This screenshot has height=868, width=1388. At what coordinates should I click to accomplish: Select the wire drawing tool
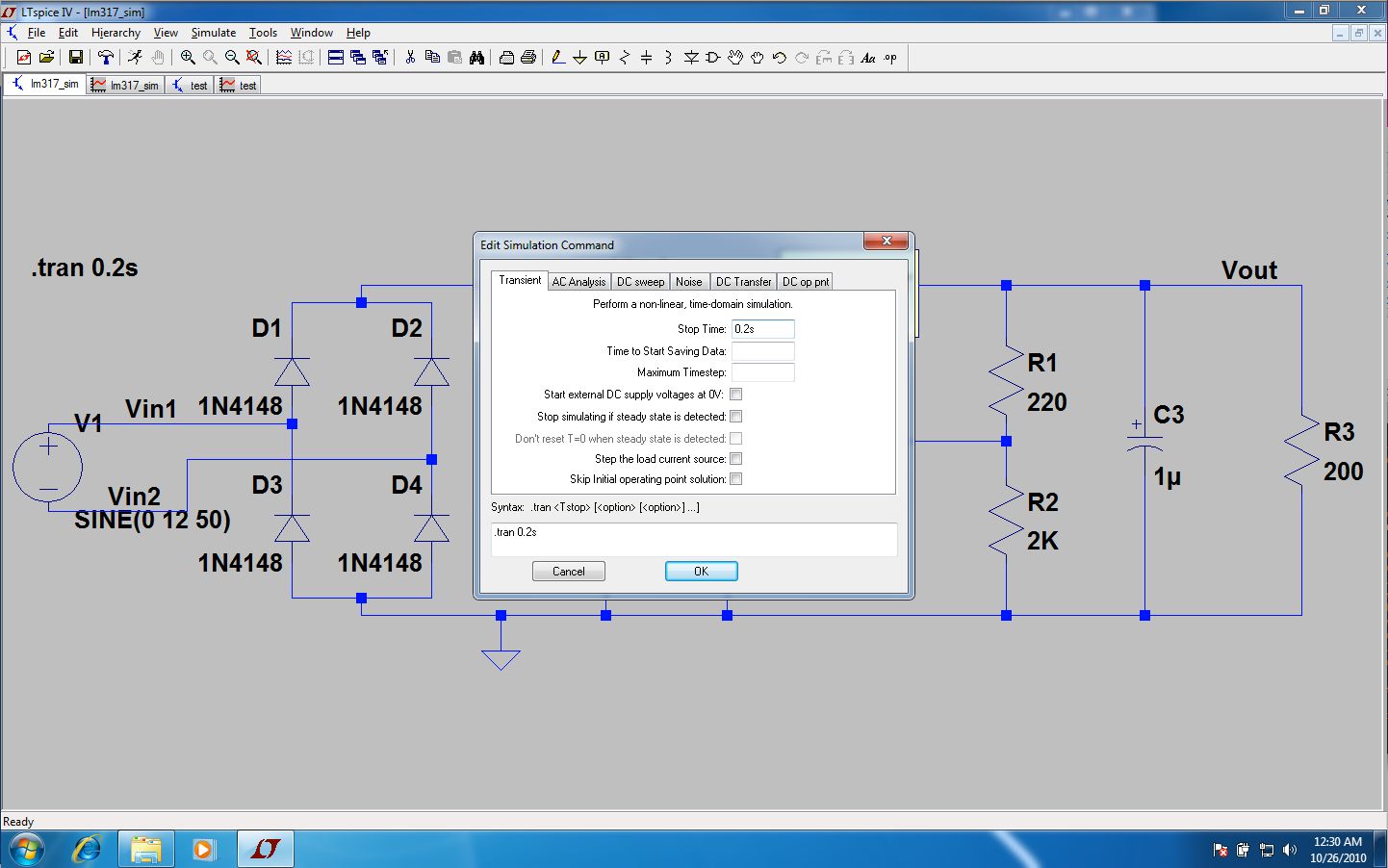pyautogui.click(x=557, y=58)
